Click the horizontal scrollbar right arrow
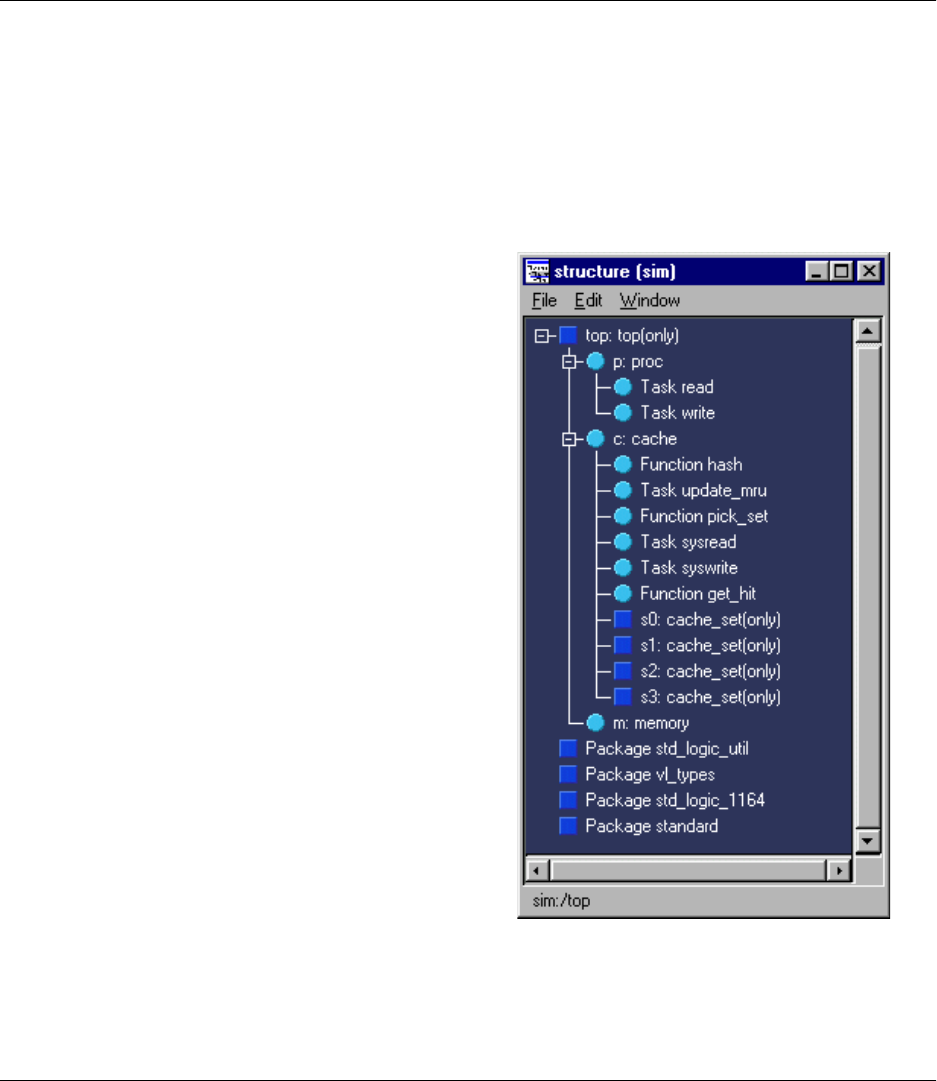The height and width of the screenshot is (1081, 937). tap(838, 871)
